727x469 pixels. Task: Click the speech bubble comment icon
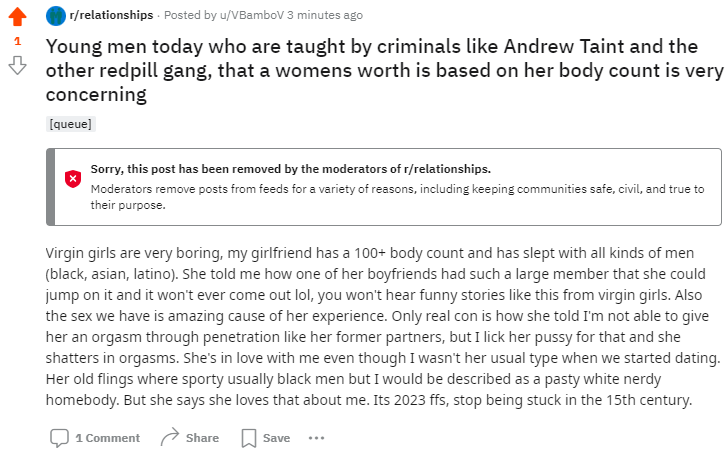click(59, 438)
